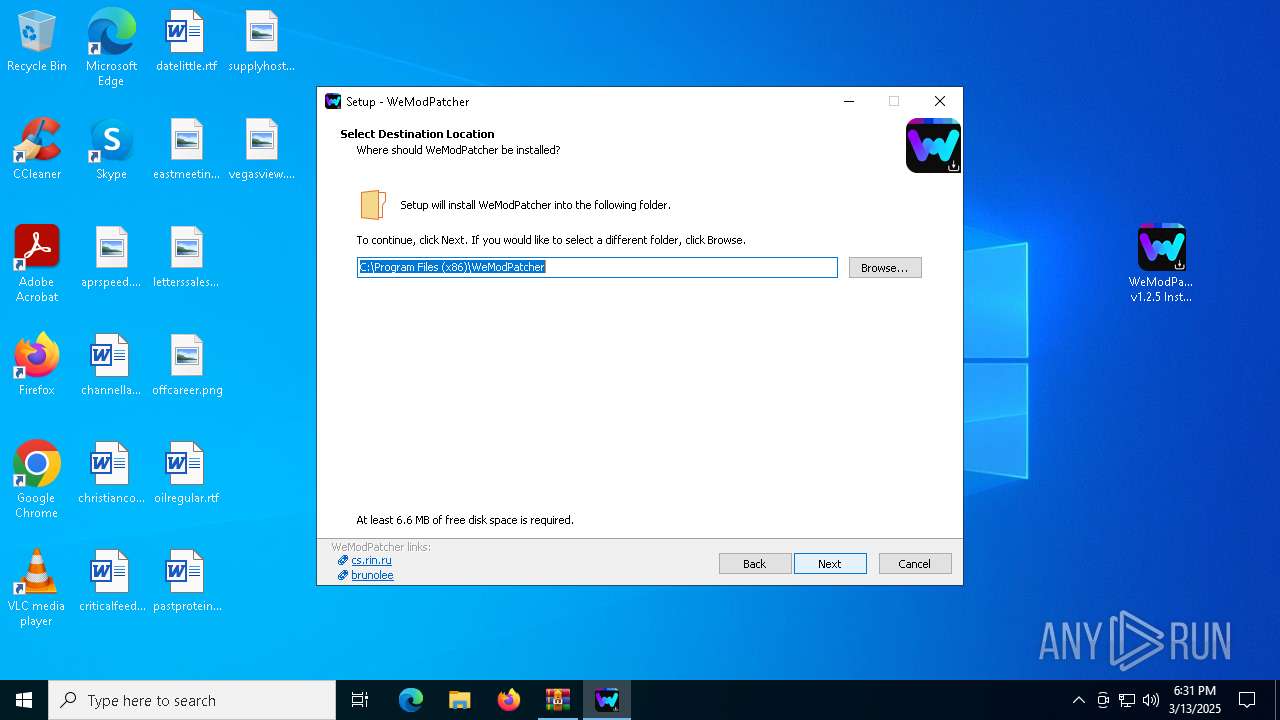
Task: Select supplyhost image file on desktop
Action: [261, 42]
